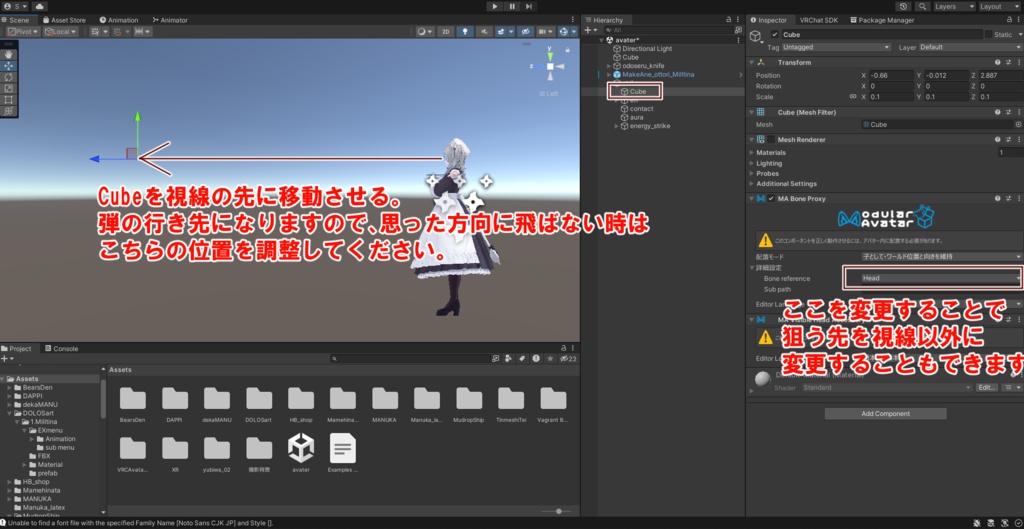Image resolution: width=1024 pixels, height=529 pixels.
Task: Select the Move tool in Scene toolbar
Action: click(x=8, y=66)
